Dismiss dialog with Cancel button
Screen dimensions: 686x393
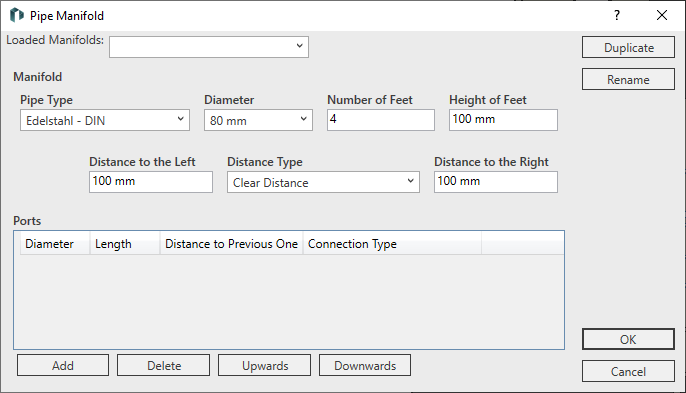(x=628, y=371)
